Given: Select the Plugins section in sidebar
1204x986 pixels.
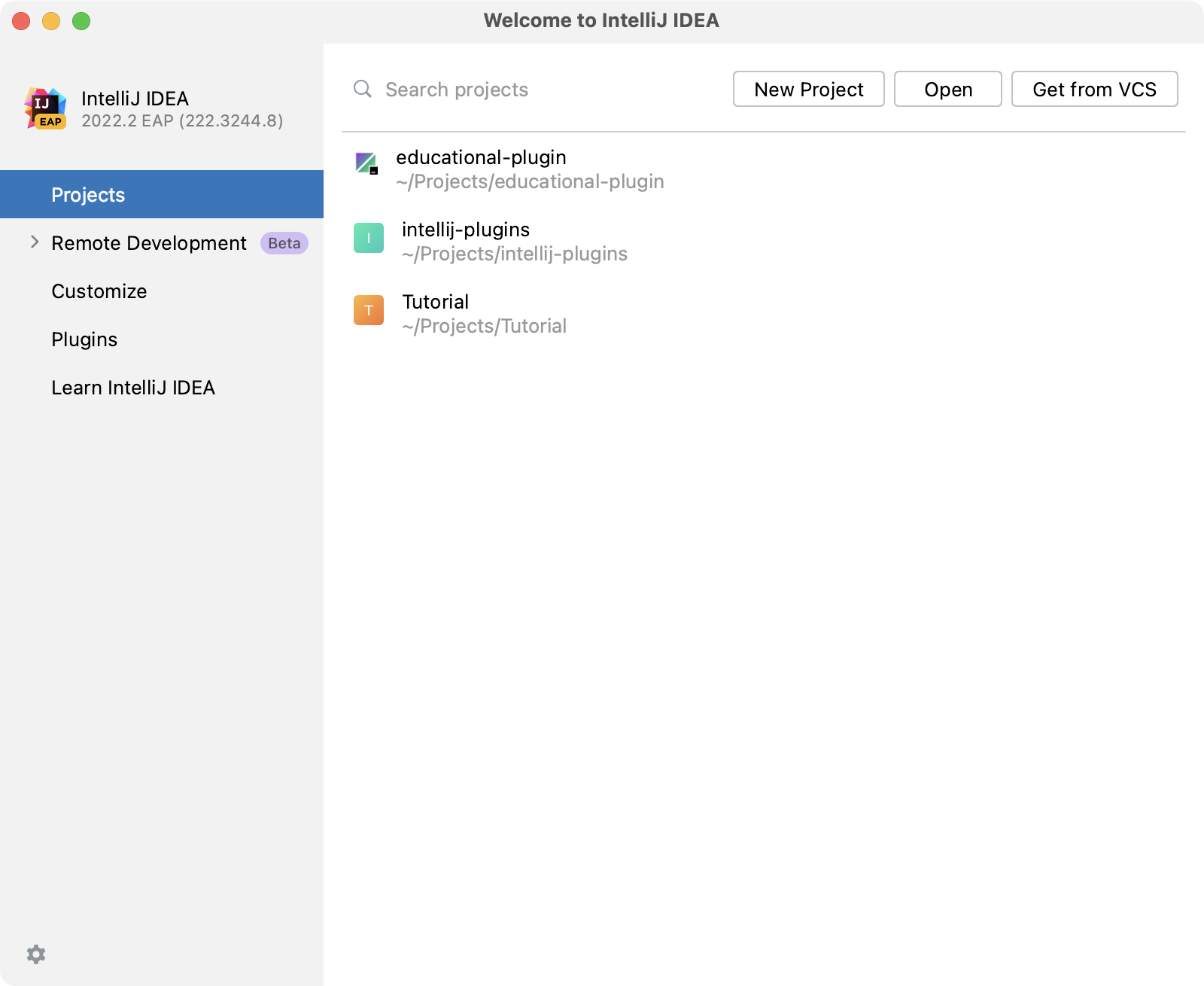Looking at the screenshot, I should (x=84, y=339).
